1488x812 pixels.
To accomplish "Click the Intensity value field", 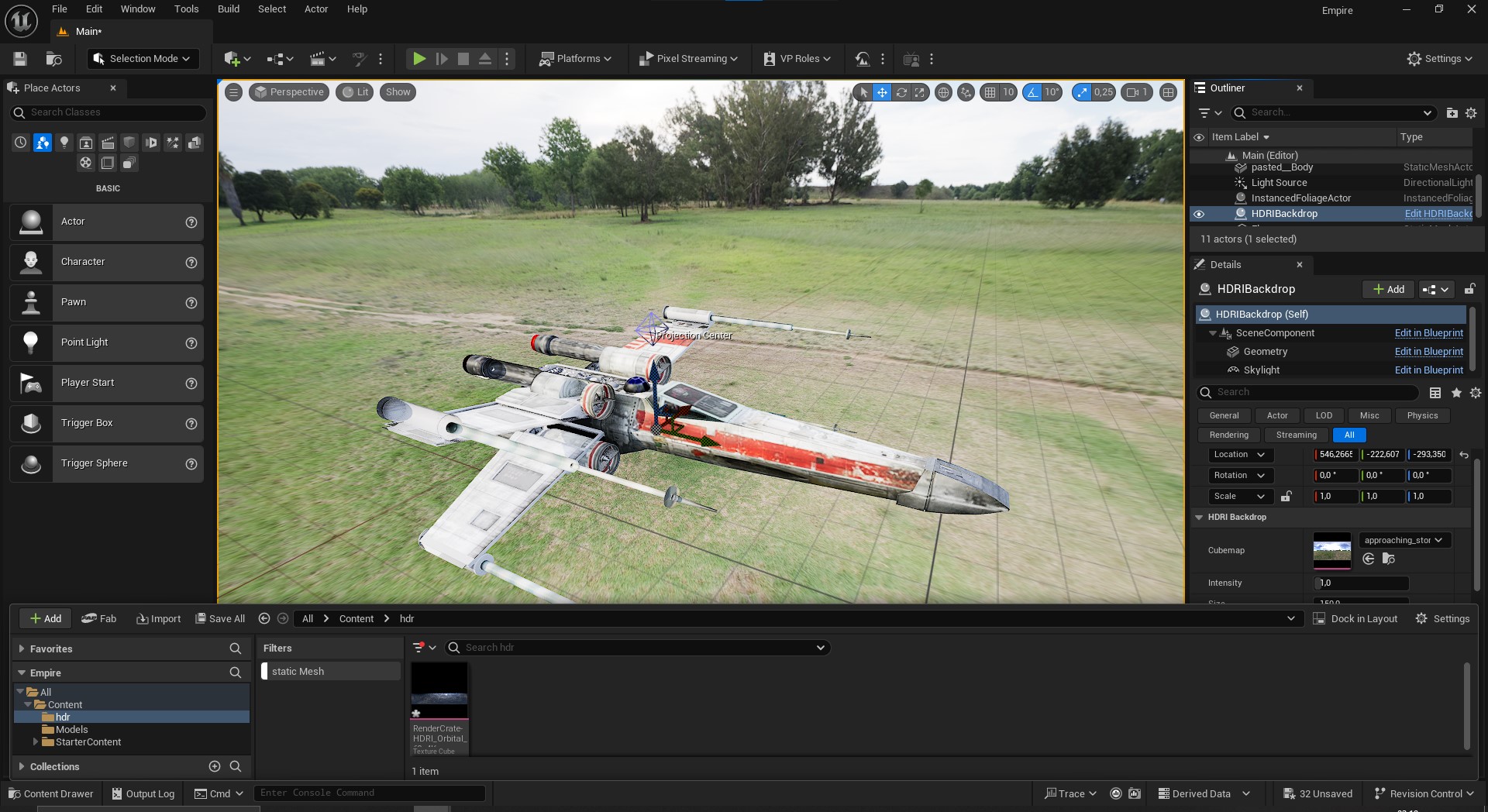I will coord(1361,583).
